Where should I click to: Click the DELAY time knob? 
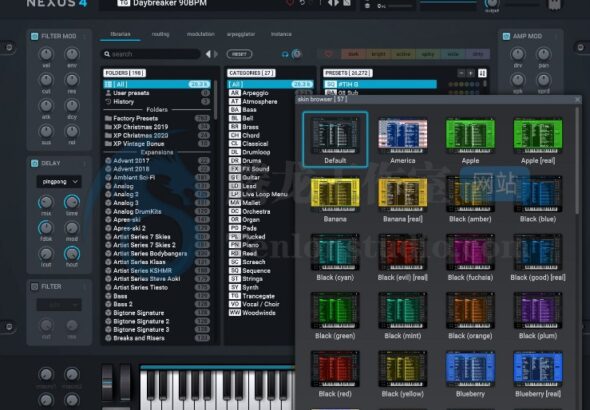(x=72, y=202)
